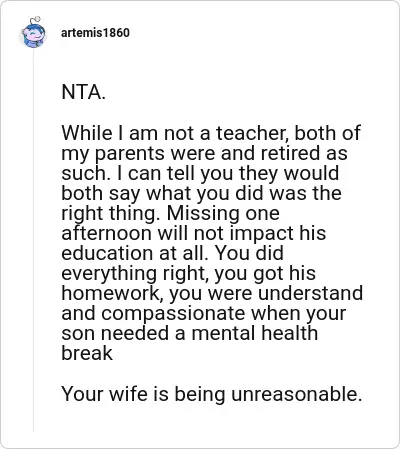Open the artemis1860 user profile link
The width and height of the screenshot is (400, 449).
pos(95,33)
